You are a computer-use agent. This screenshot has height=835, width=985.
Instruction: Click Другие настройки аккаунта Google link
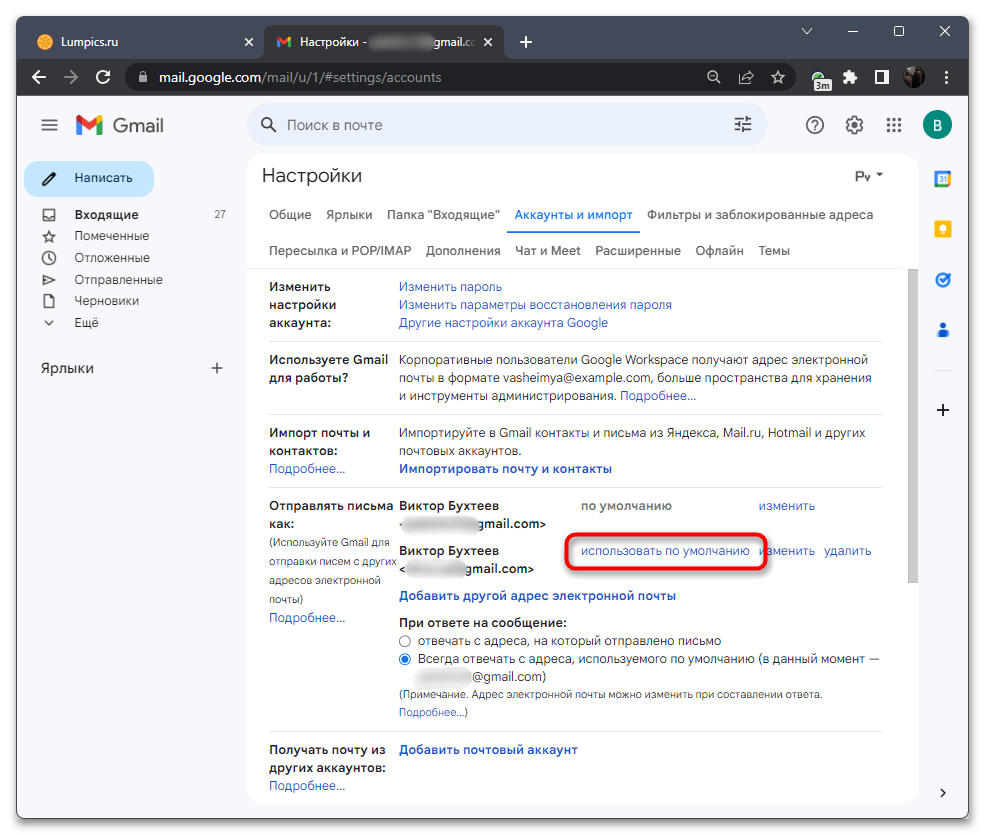click(x=503, y=323)
